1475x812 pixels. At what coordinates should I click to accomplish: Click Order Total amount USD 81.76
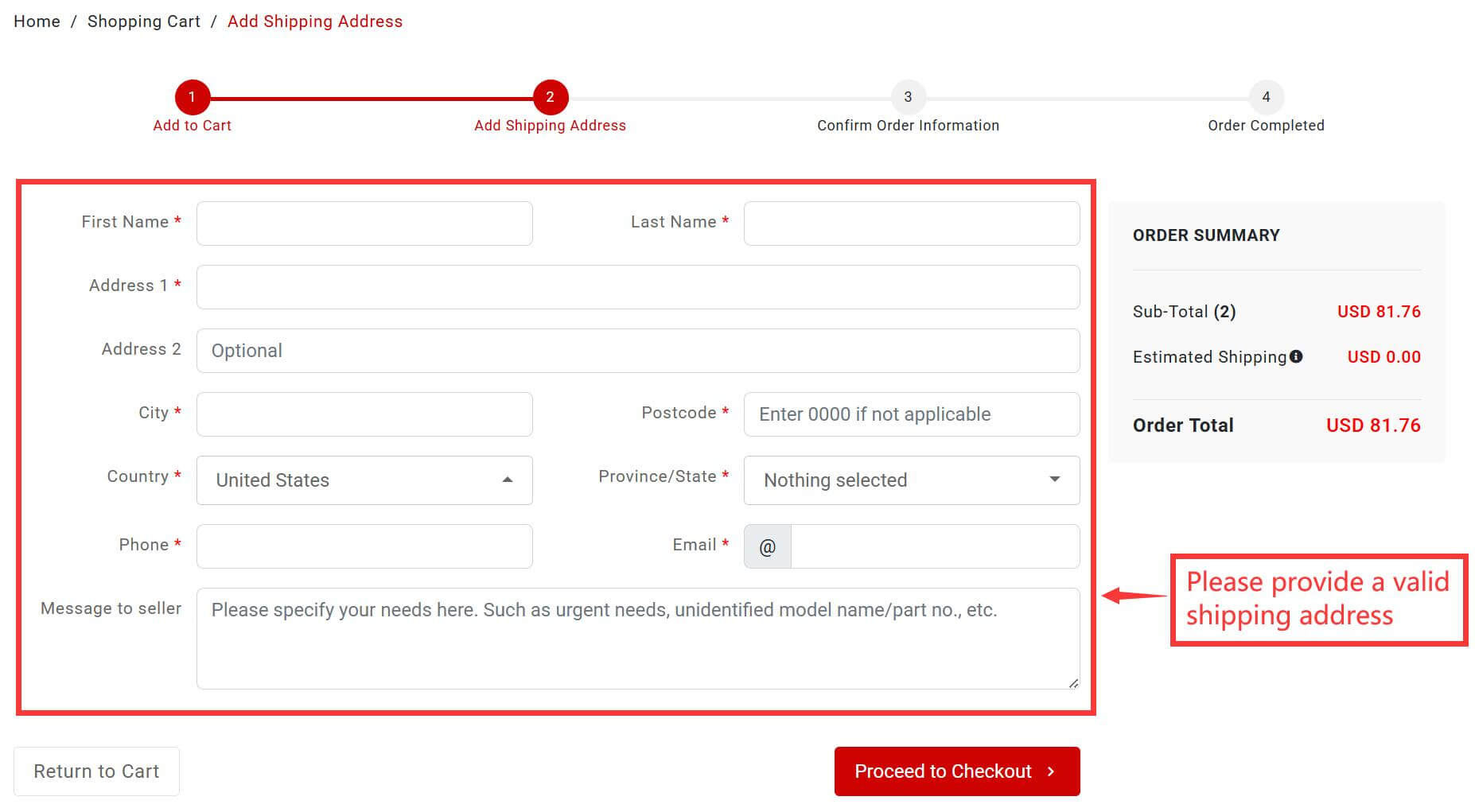(1373, 425)
